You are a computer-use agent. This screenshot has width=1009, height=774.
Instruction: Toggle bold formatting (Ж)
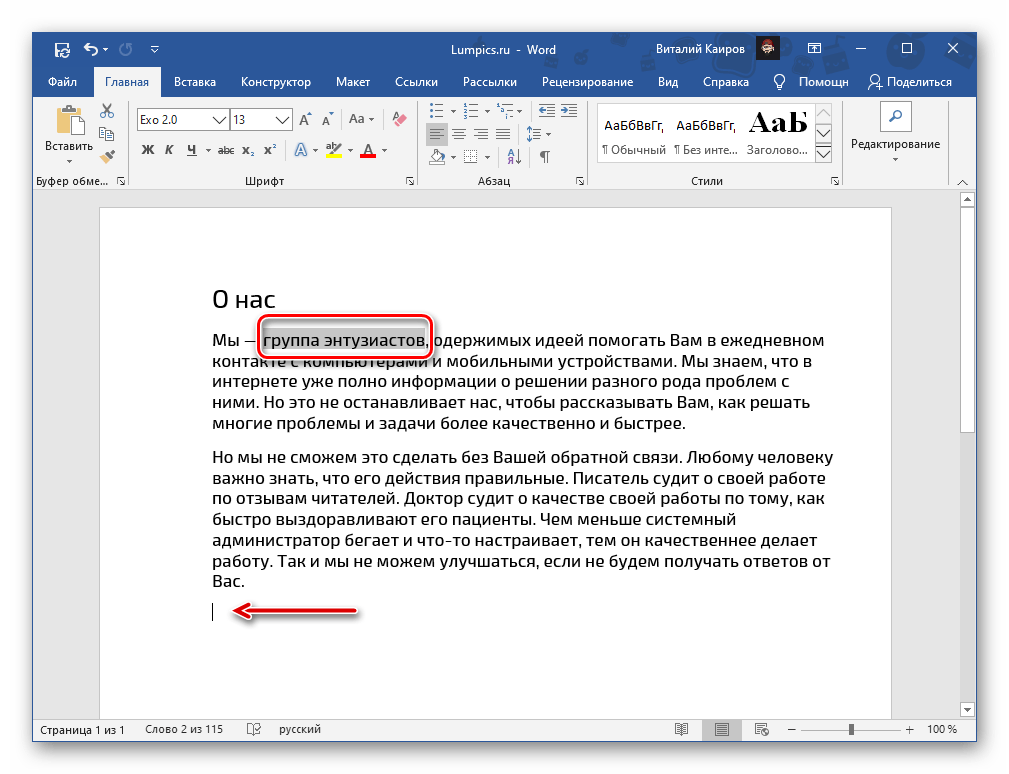tap(148, 151)
